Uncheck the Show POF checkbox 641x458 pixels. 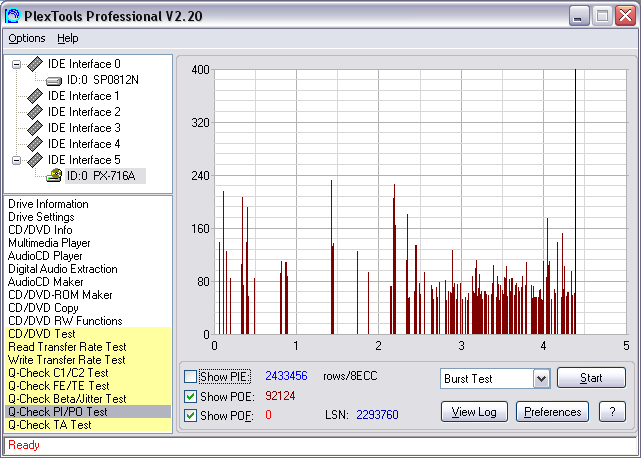click(x=191, y=415)
